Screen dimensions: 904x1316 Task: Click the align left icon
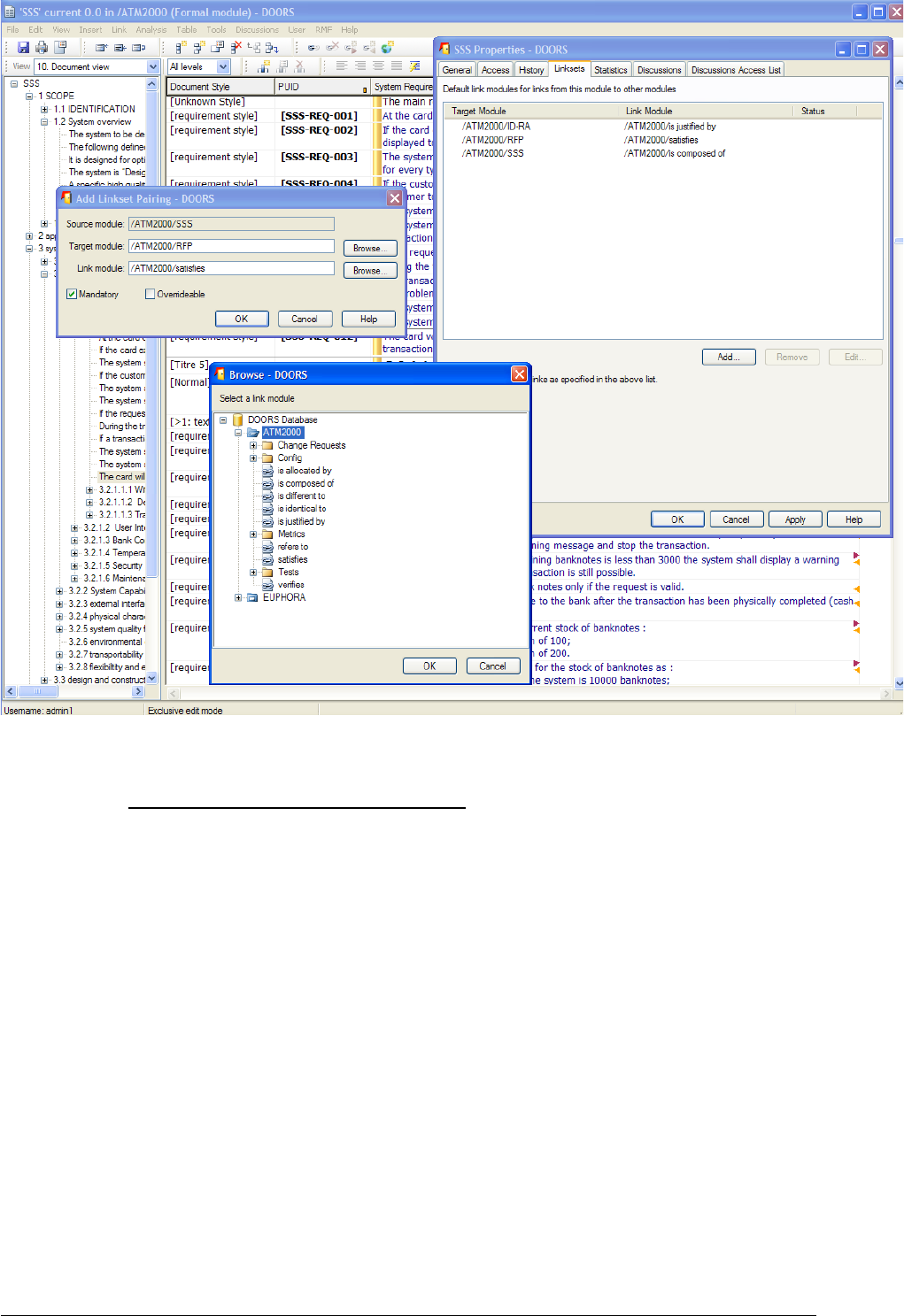(342, 66)
